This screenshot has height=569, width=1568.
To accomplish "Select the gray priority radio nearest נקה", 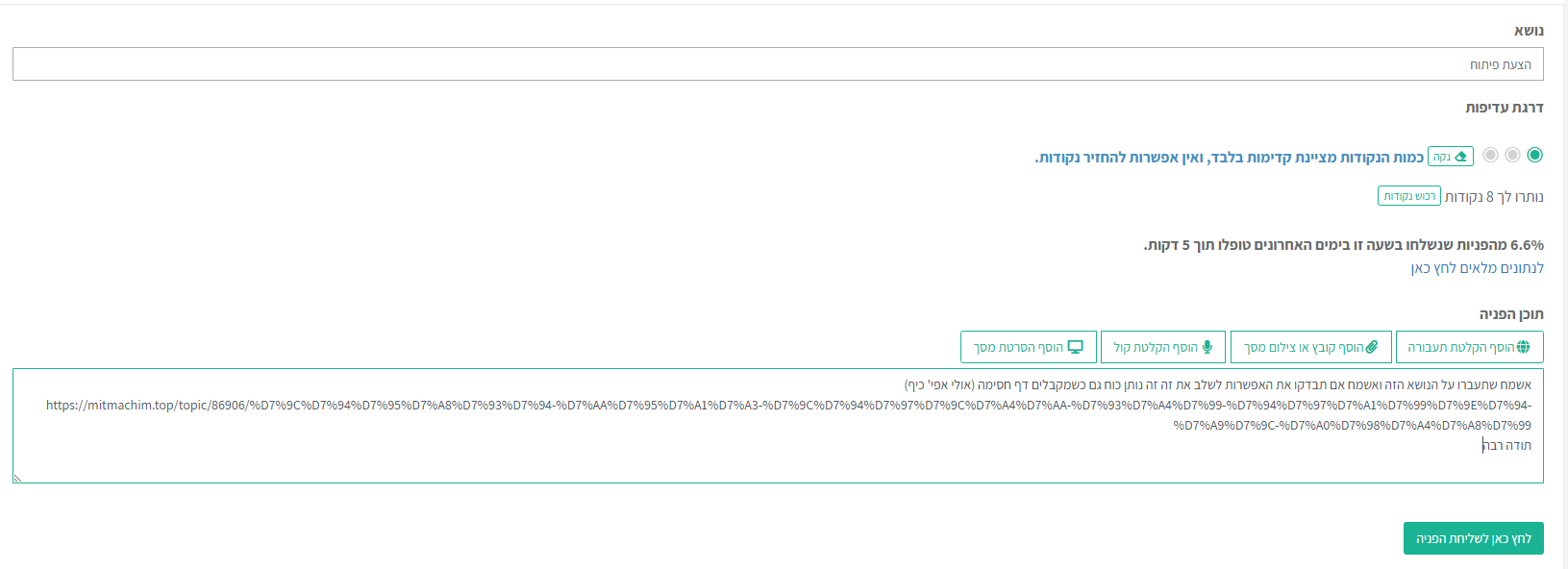I will pyautogui.click(x=1490, y=155).
